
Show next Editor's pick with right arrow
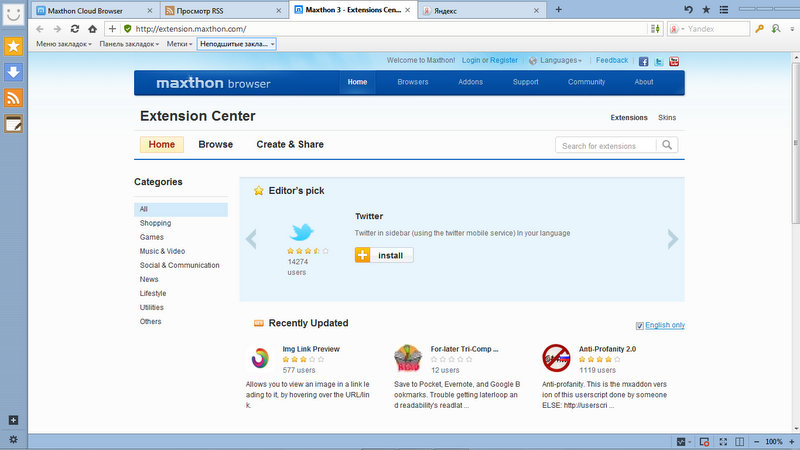point(673,239)
